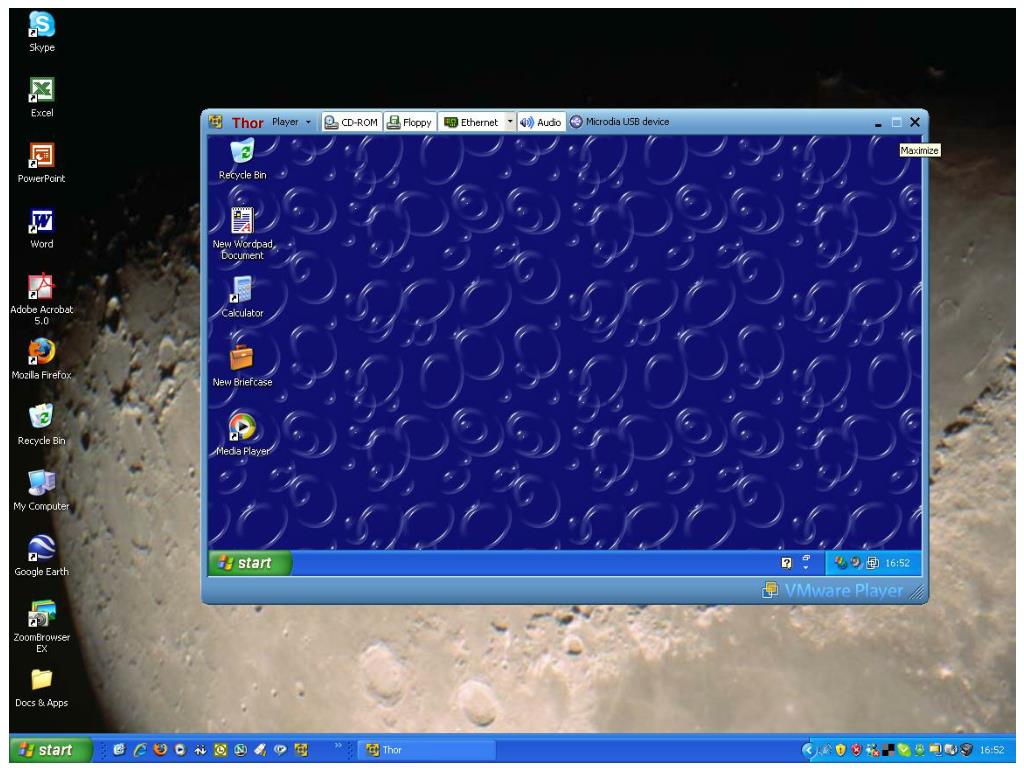Click the red shield alert tray icon
This screenshot has height=768, width=1024.
click(856, 750)
